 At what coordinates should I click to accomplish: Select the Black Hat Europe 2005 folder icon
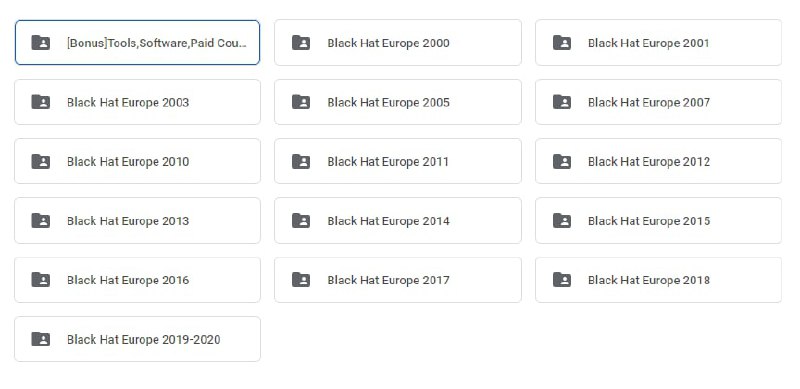tap(301, 102)
